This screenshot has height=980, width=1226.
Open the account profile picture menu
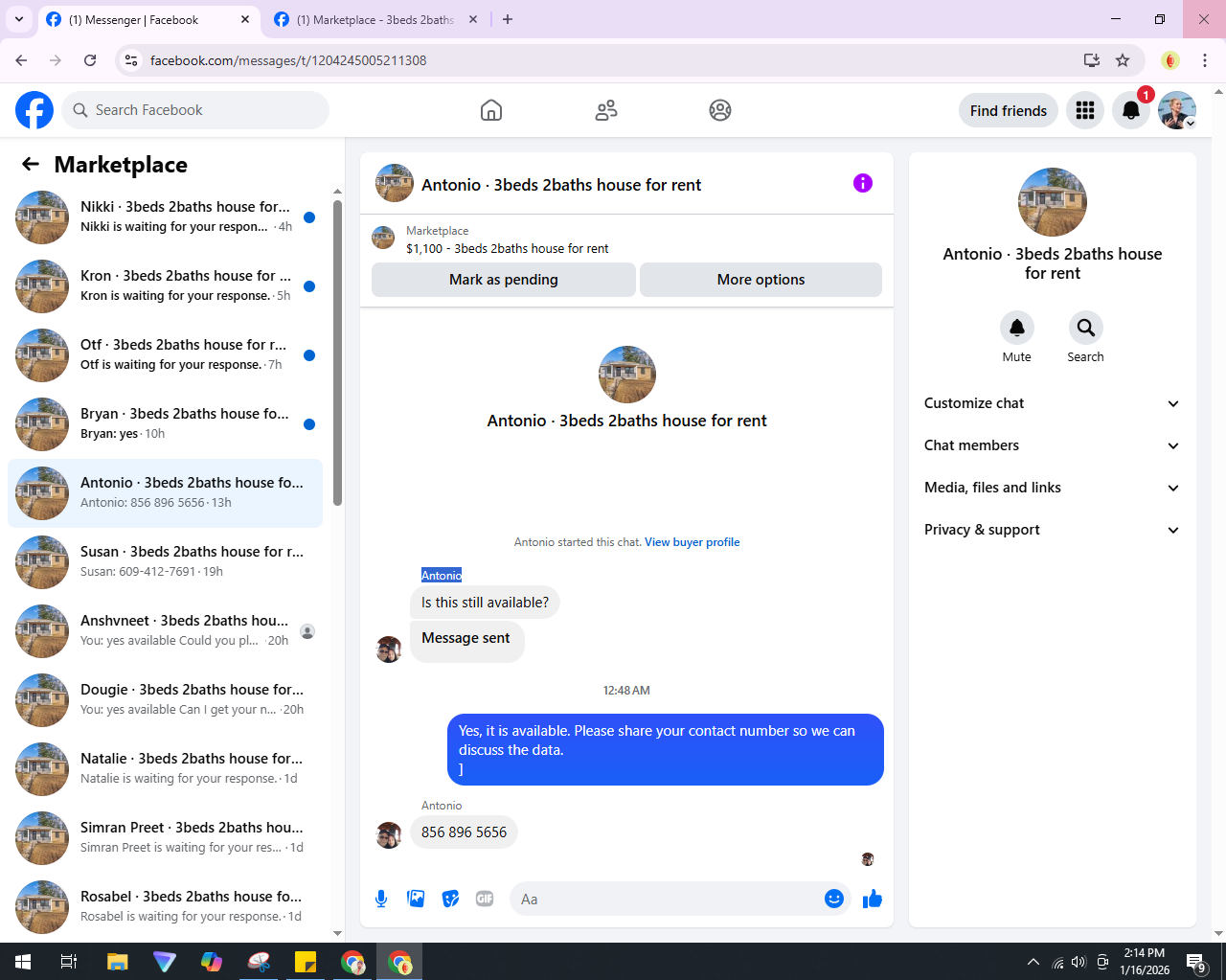1177,110
